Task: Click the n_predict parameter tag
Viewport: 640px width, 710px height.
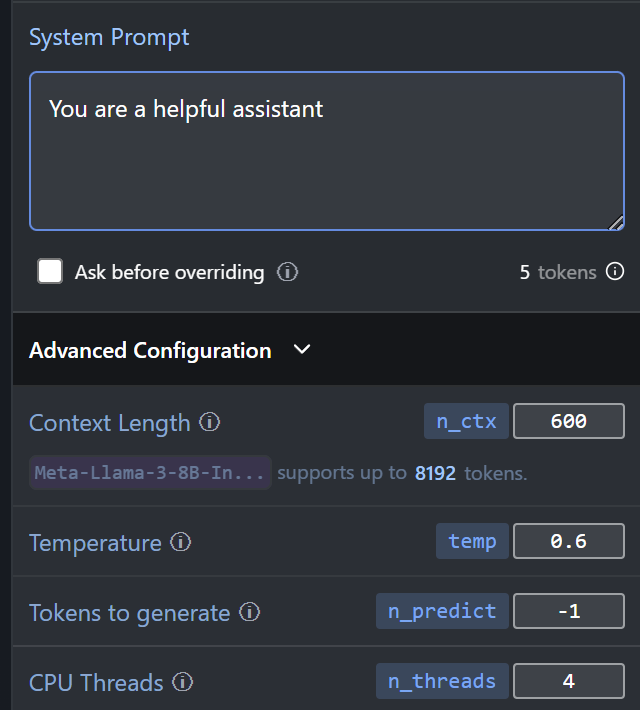Action: (442, 611)
